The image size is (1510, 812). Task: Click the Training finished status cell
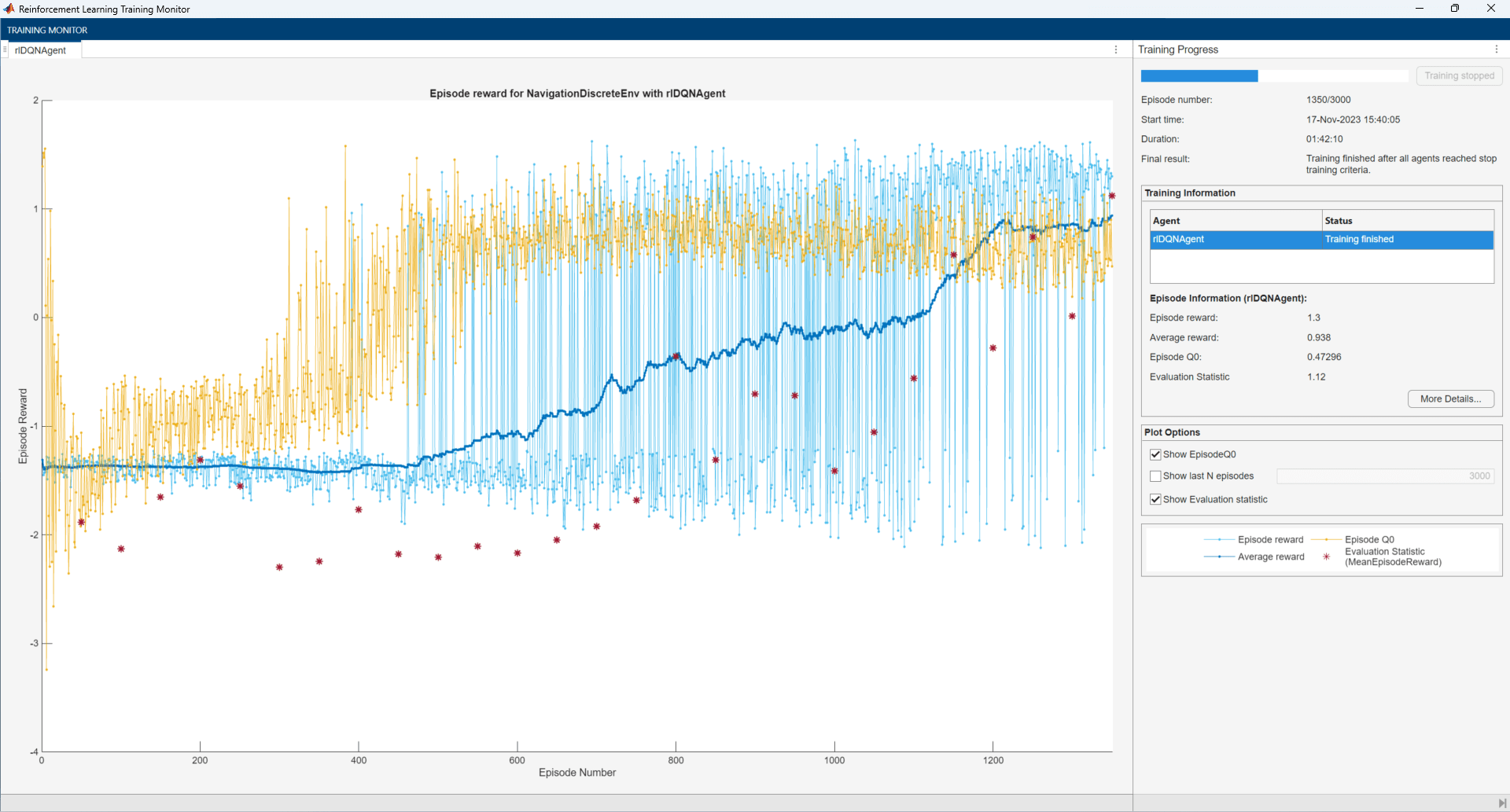coord(1359,239)
